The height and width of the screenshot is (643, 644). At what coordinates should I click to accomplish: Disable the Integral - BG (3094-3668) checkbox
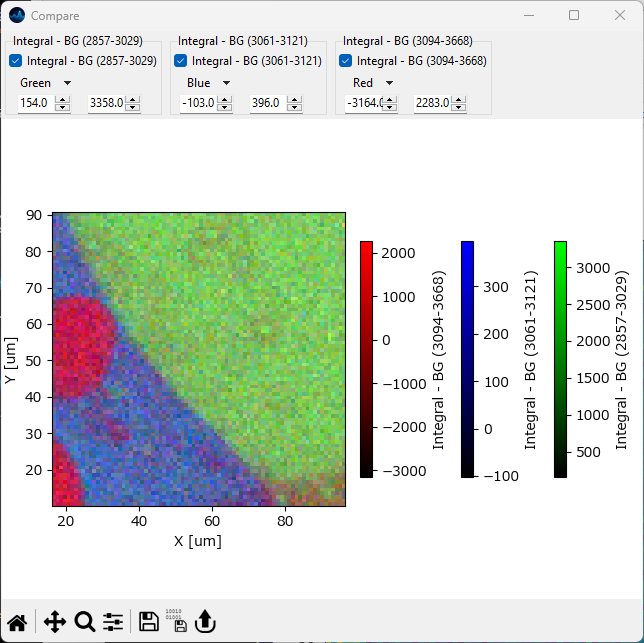(346, 61)
